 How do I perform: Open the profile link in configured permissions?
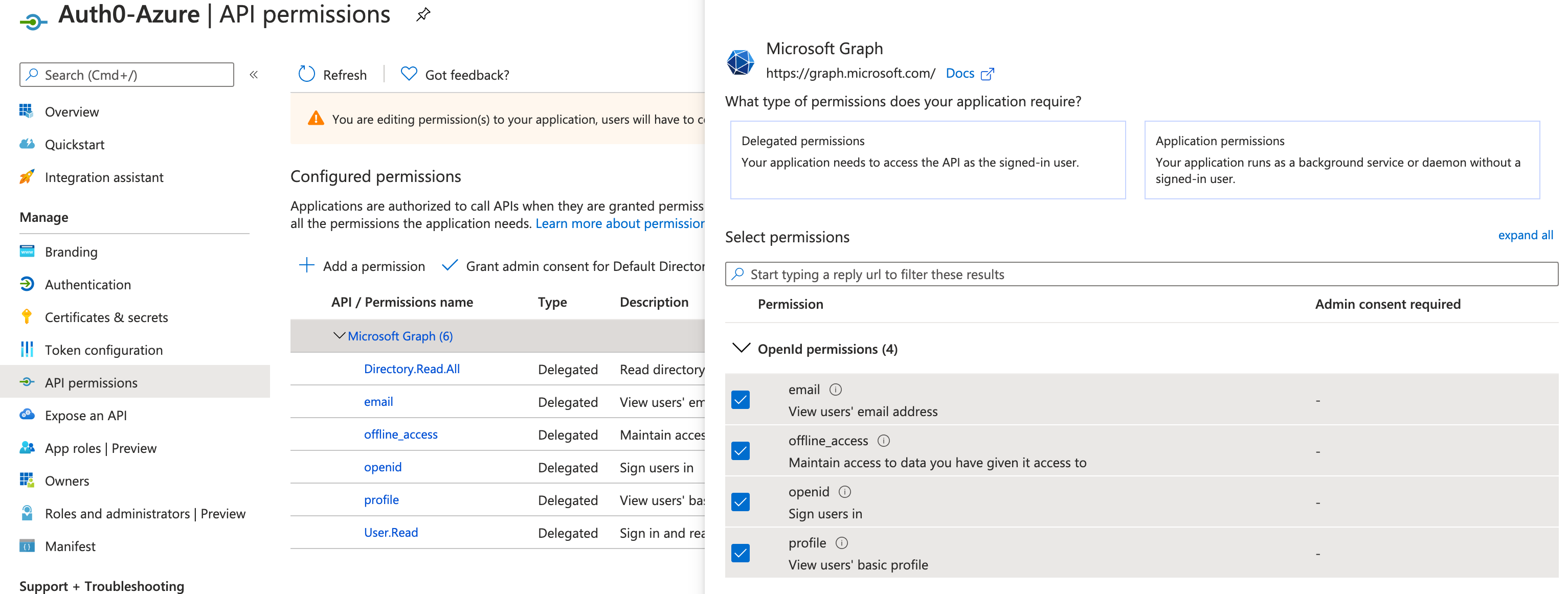tap(381, 499)
